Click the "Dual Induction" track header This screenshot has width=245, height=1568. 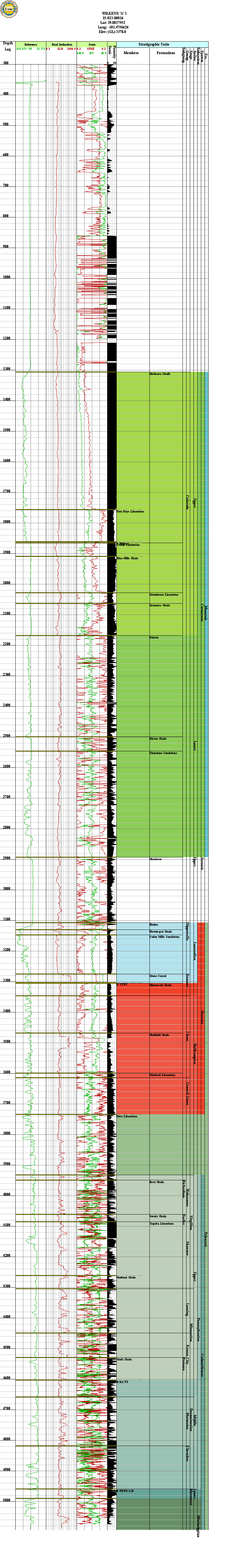[x=62, y=45]
